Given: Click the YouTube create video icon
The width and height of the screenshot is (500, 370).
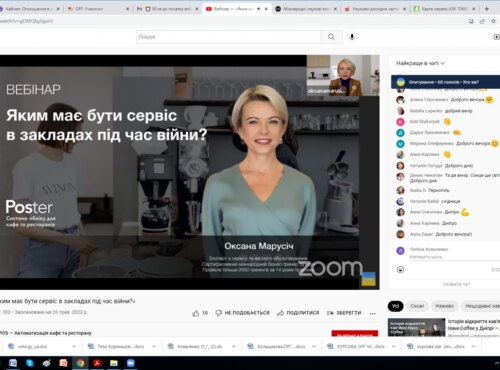Looking at the screenshot, I should (x=496, y=37).
